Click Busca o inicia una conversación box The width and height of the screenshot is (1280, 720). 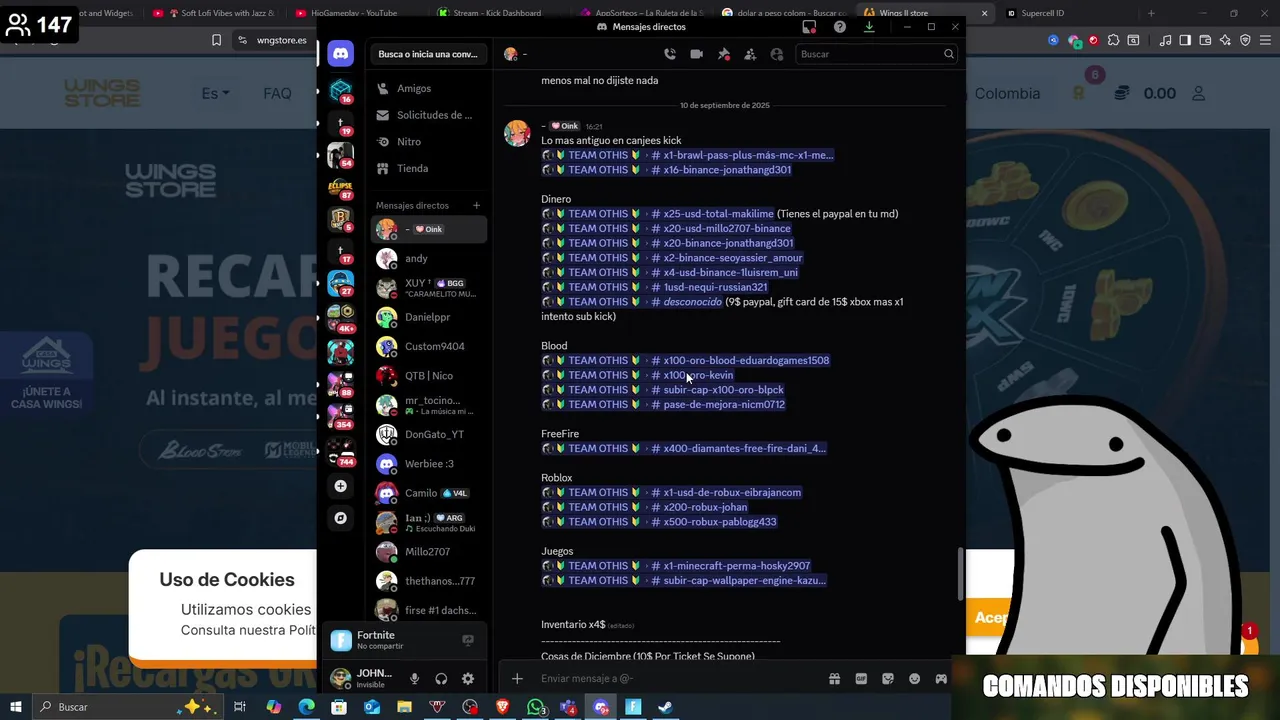pos(428,54)
